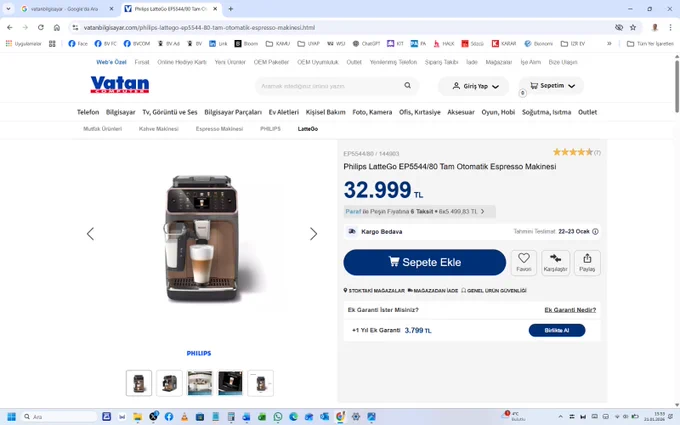This screenshot has width=680, height=425.
Task: Click the Kahve Makinesi breadcrumb
Action: click(x=158, y=129)
